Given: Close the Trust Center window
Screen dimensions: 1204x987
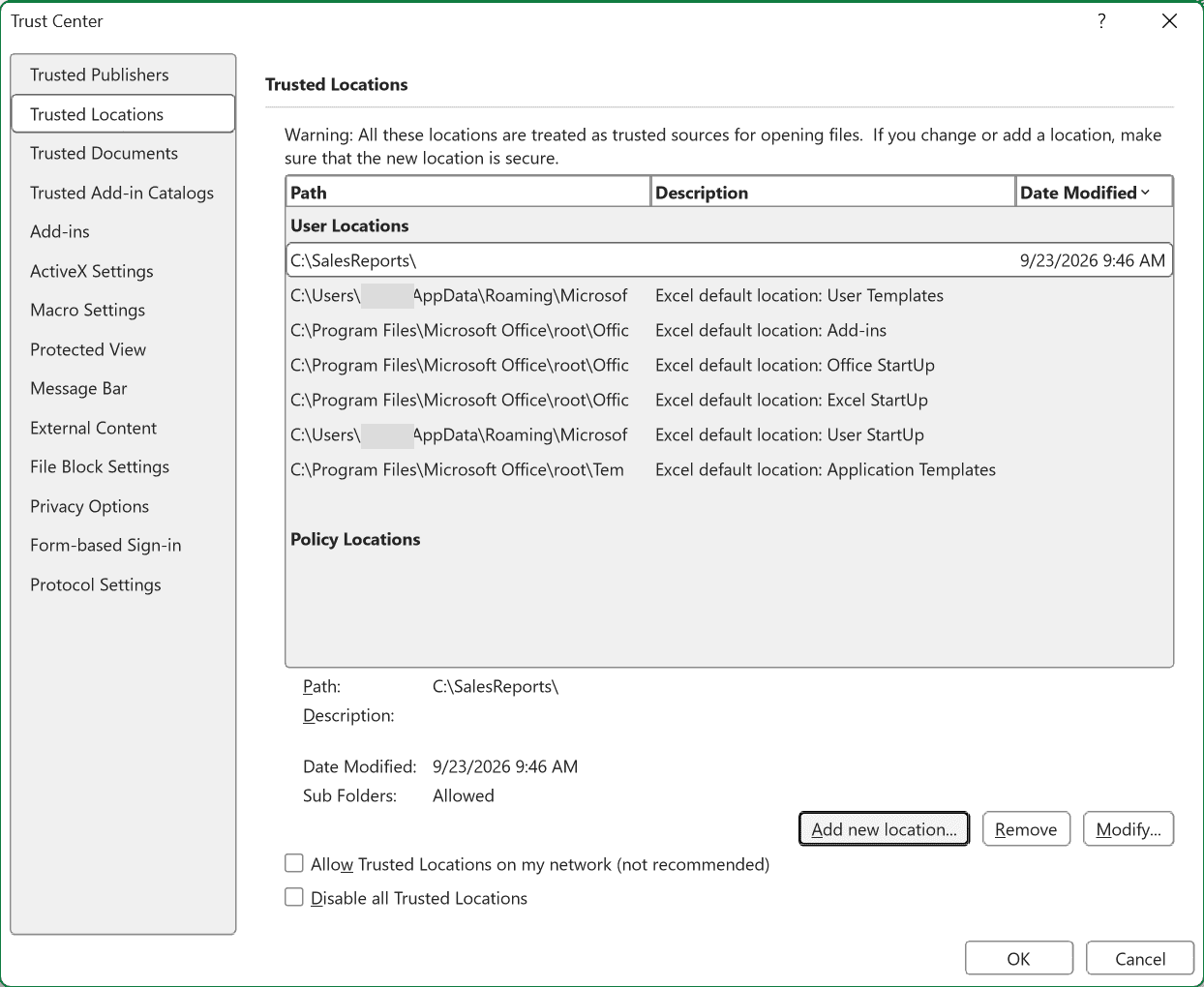Looking at the screenshot, I should click(x=1169, y=20).
